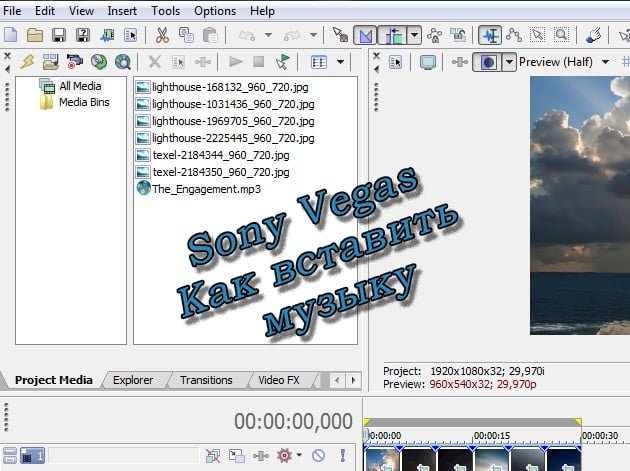Select lighthouse-1969705_960_720.jpg
Viewport: 630px width, 471px height.
(233, 121)
